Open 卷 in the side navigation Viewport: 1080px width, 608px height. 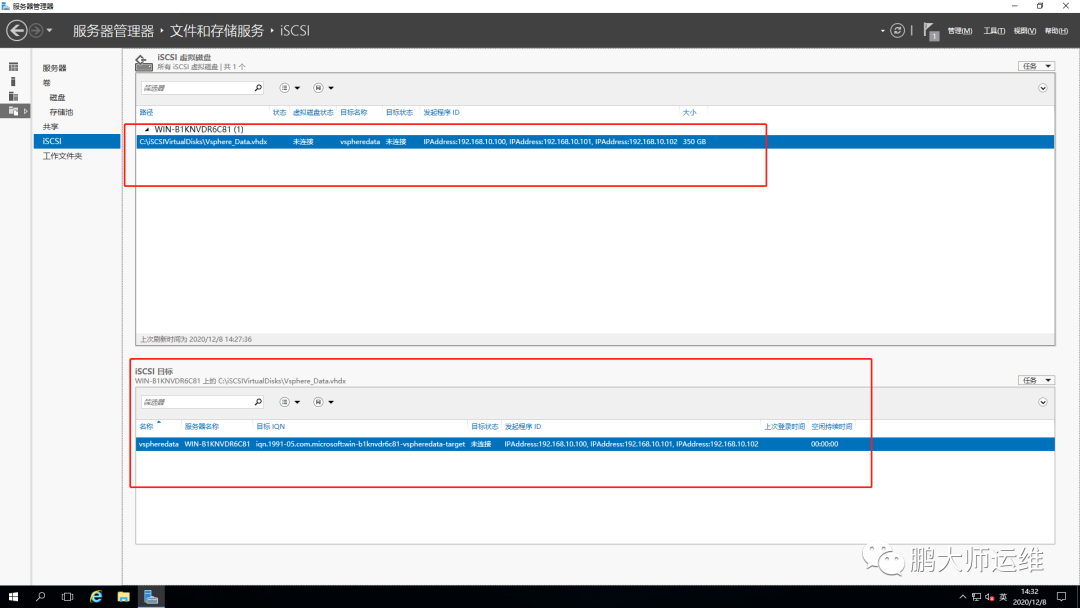click(x=46, y=83)
